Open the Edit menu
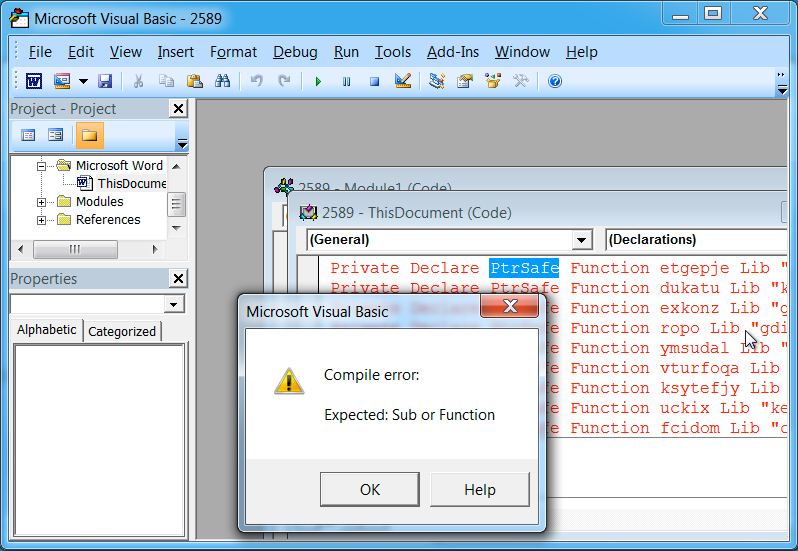The image size is (798, 551). (x=81, y=52)
